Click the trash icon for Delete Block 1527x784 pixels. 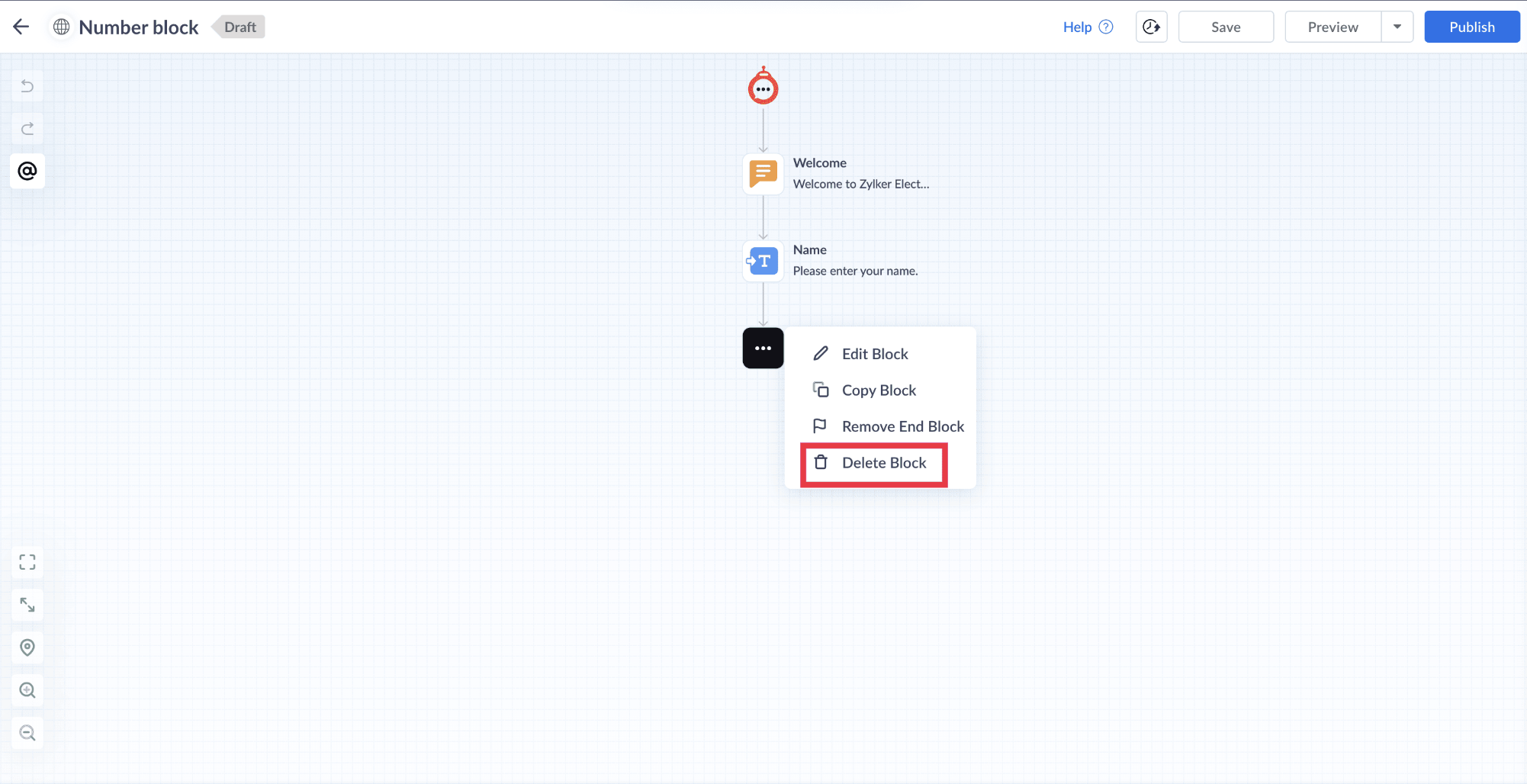click(821, 462)
